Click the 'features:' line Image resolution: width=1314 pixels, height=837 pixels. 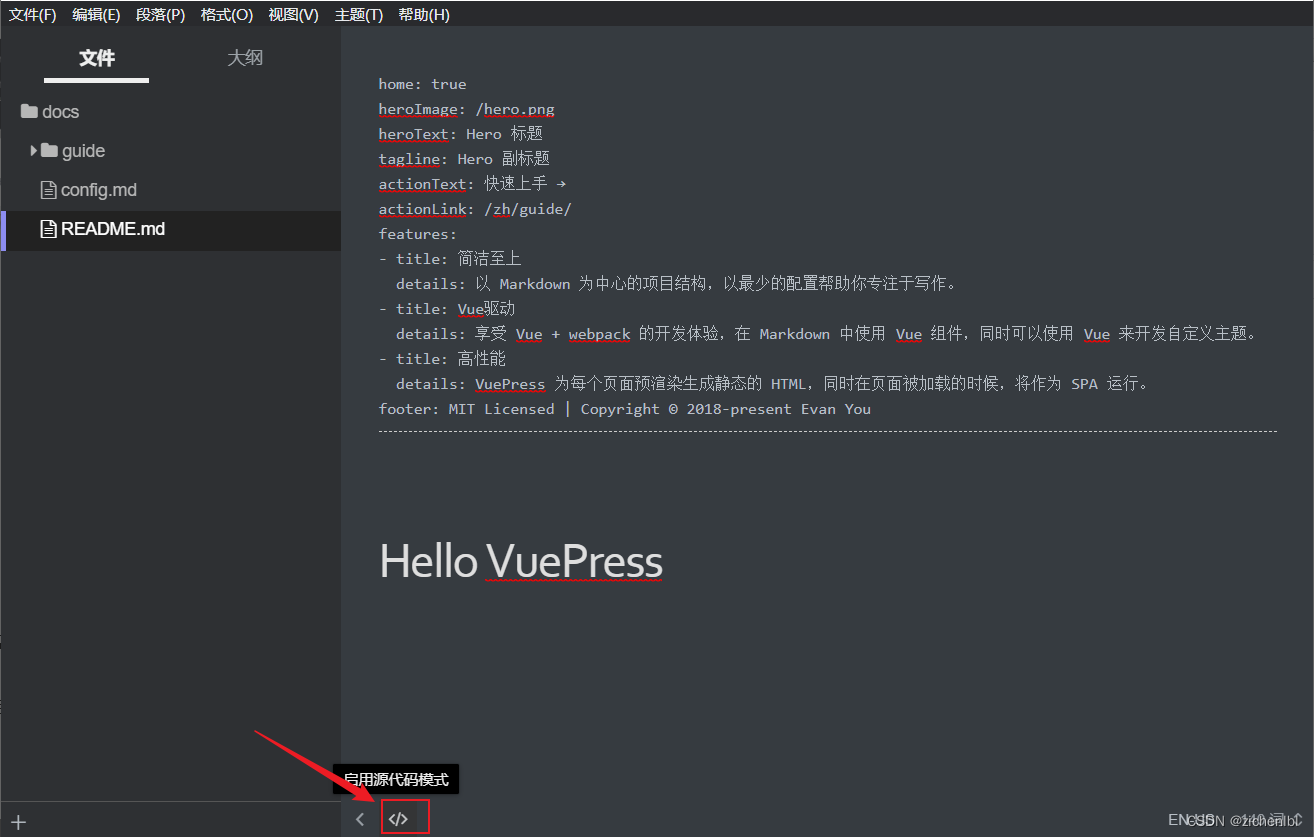(417, 234)
